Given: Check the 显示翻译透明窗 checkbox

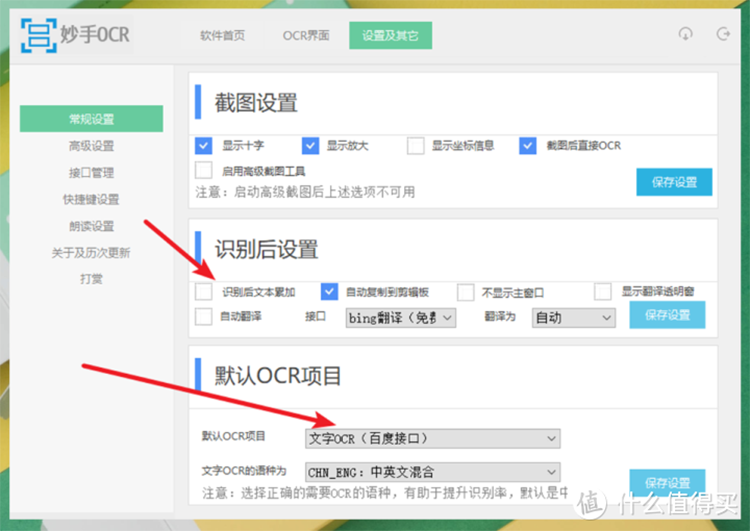Looking at the screenshot, I should coord(603,291).
